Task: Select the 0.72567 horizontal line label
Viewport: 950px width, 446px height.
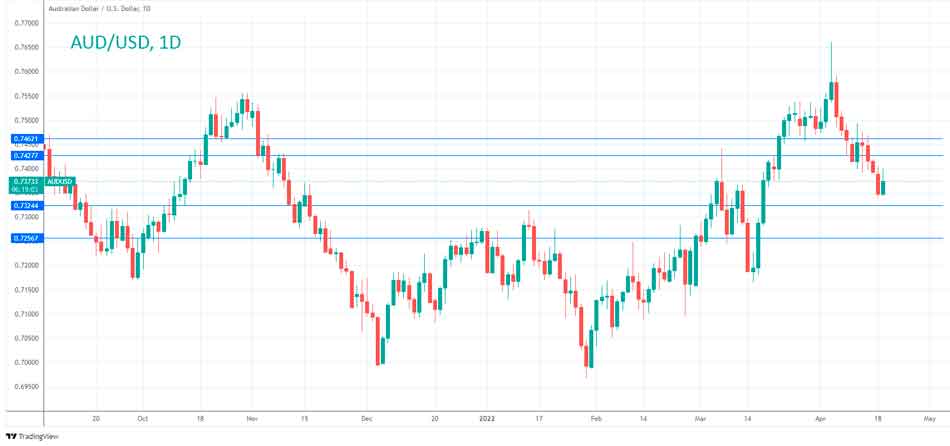Action: pyautogui.click(x=24, y=238)
